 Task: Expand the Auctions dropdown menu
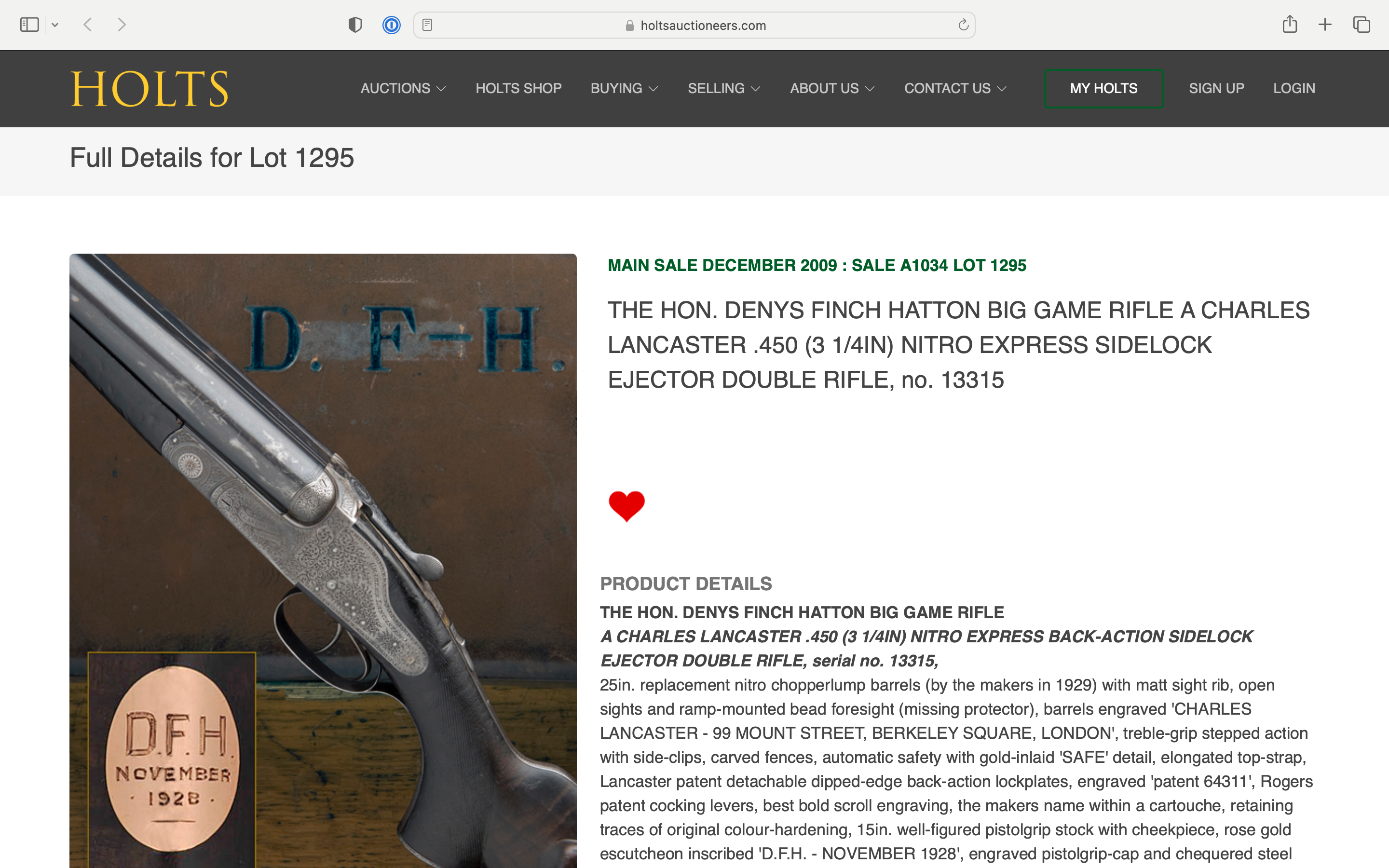(403, 88)
